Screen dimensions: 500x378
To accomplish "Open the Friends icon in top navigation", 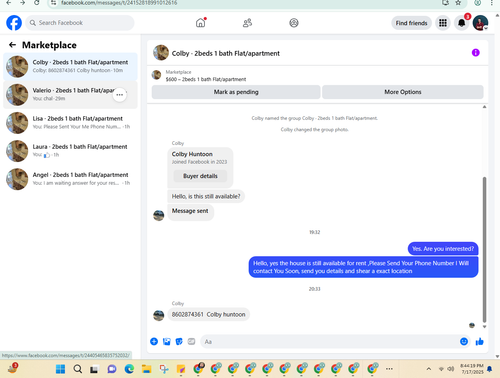I will 247,23.
